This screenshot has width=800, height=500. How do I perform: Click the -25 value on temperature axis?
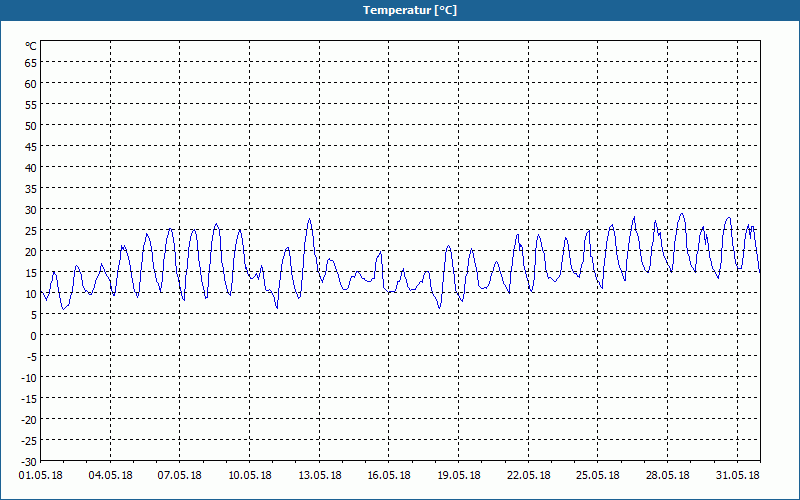click(x=29, y=440)
